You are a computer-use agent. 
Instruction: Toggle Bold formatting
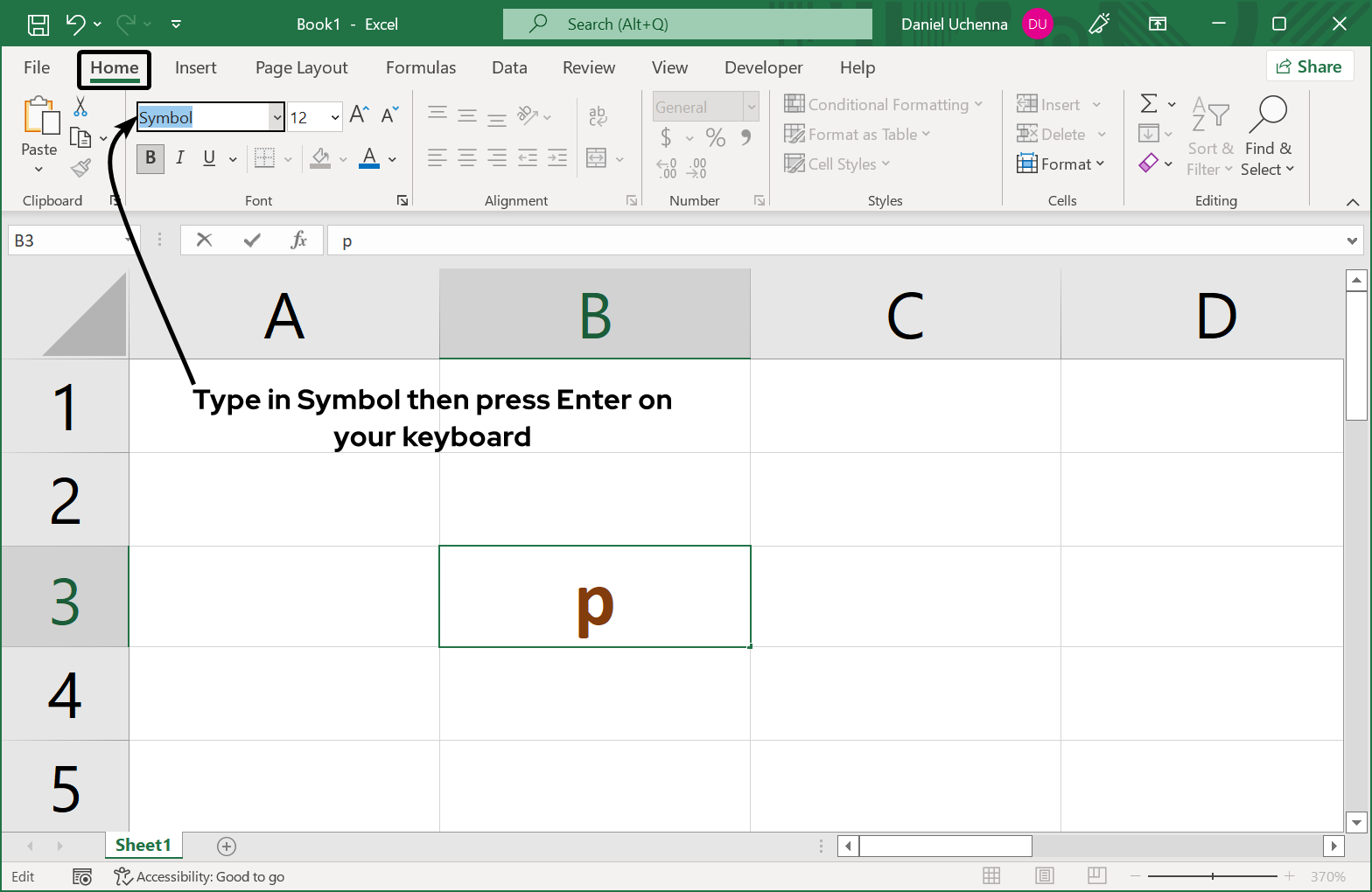click(150, 158)
